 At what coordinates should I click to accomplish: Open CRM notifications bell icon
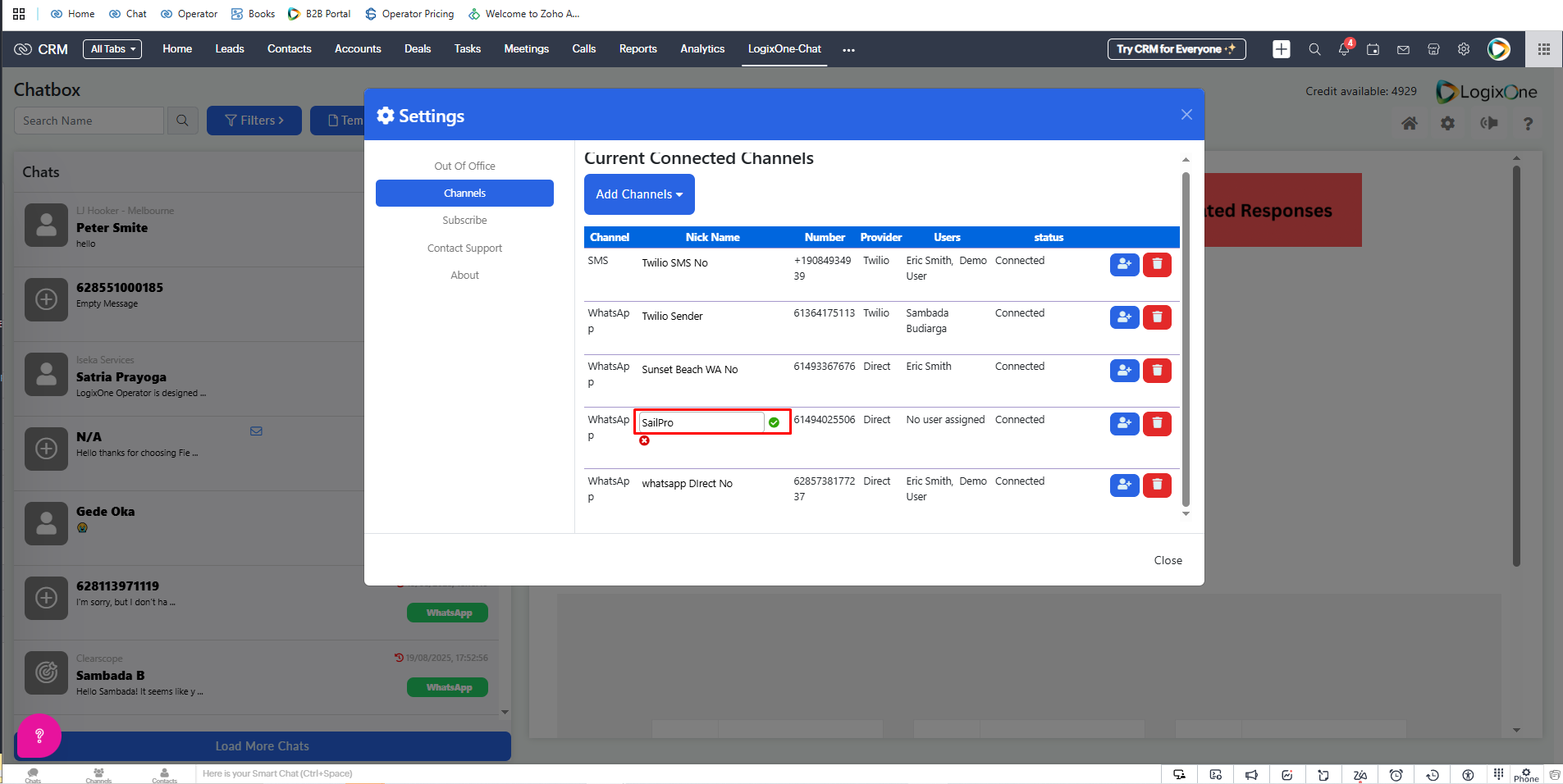(1344, 49)
